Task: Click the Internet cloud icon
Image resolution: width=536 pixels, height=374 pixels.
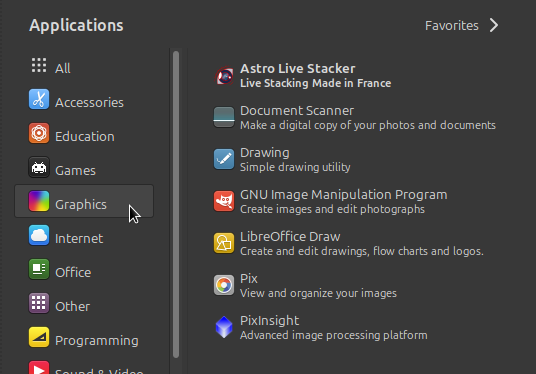Action: point(39,235)
